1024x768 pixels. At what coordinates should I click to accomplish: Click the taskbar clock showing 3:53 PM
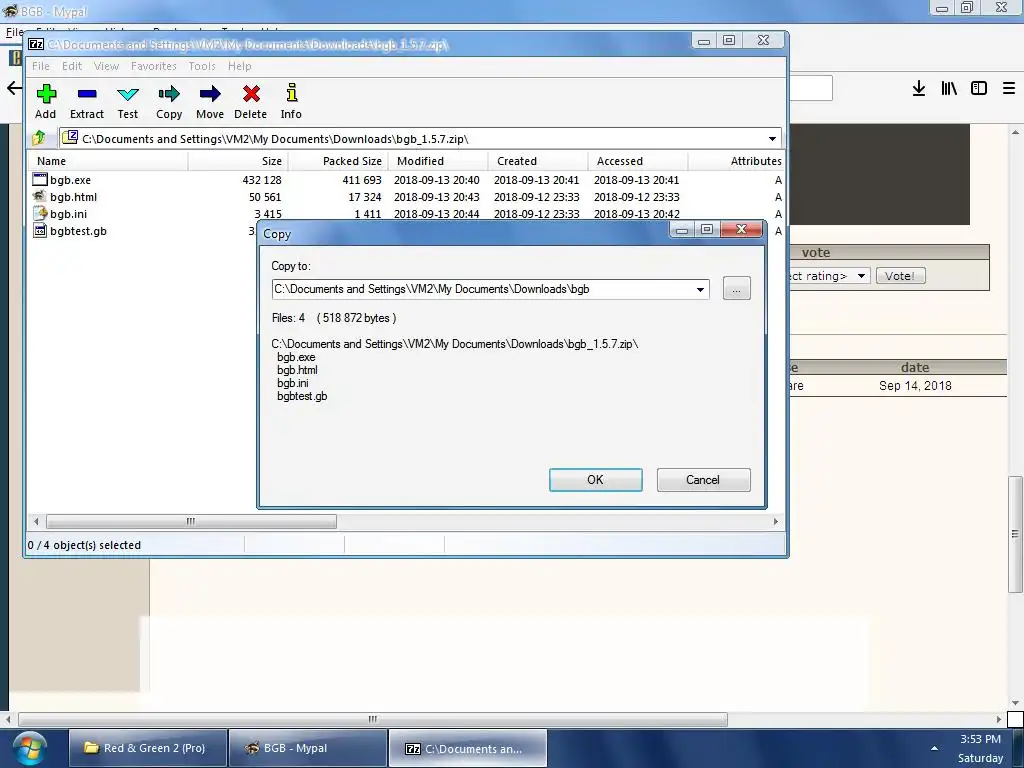tap(980, 739)
